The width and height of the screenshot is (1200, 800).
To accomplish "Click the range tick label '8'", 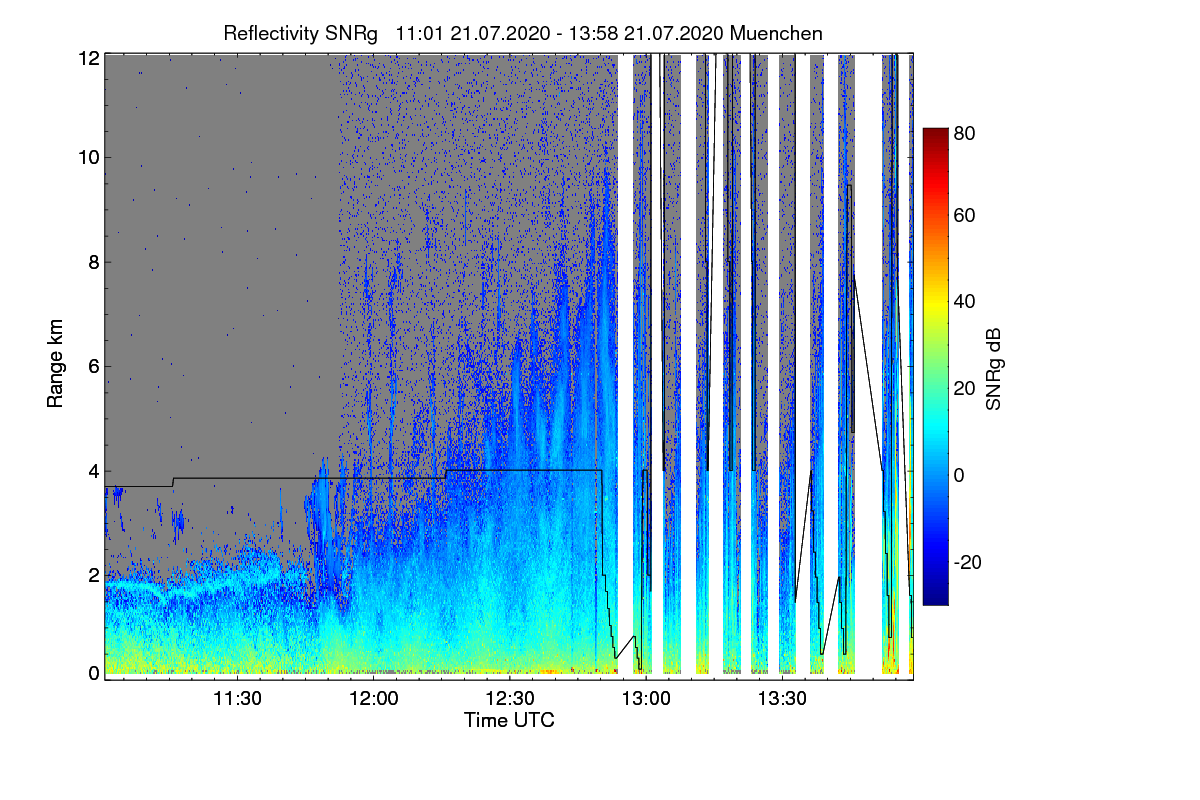I will tap(94, 262).
